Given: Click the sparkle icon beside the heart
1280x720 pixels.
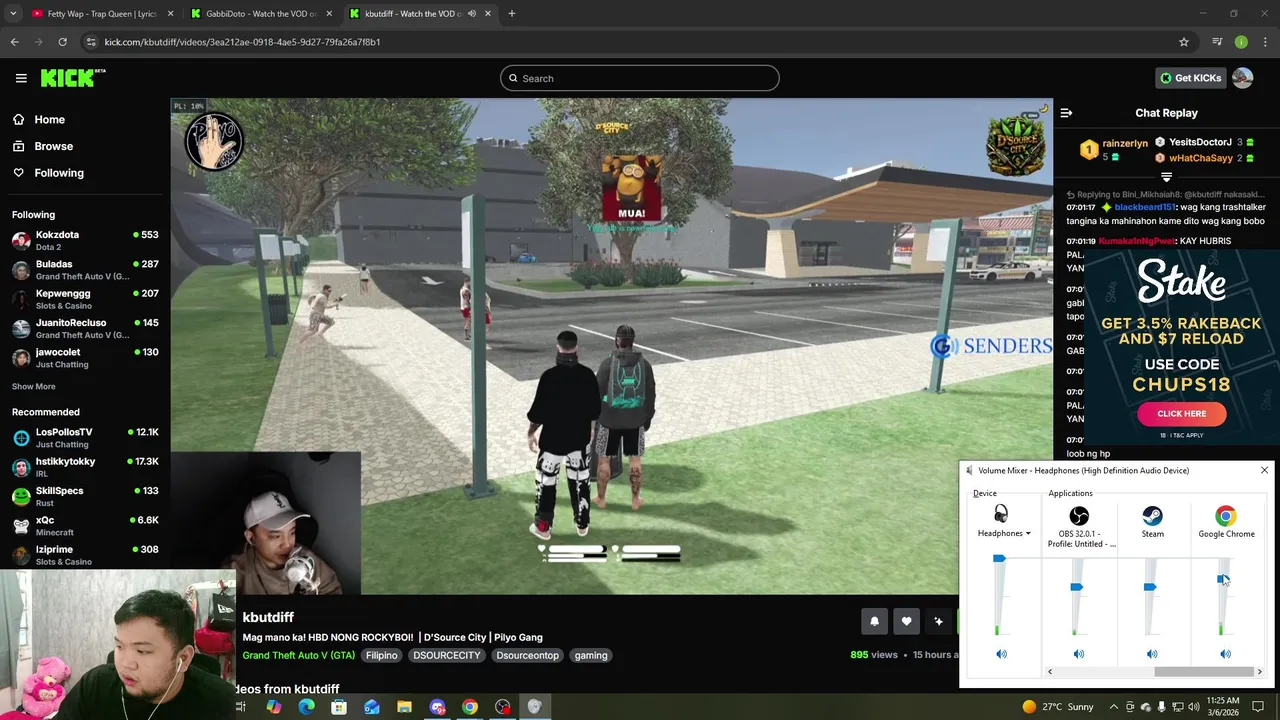Looking at the screenshot, I should click(938, 621).
